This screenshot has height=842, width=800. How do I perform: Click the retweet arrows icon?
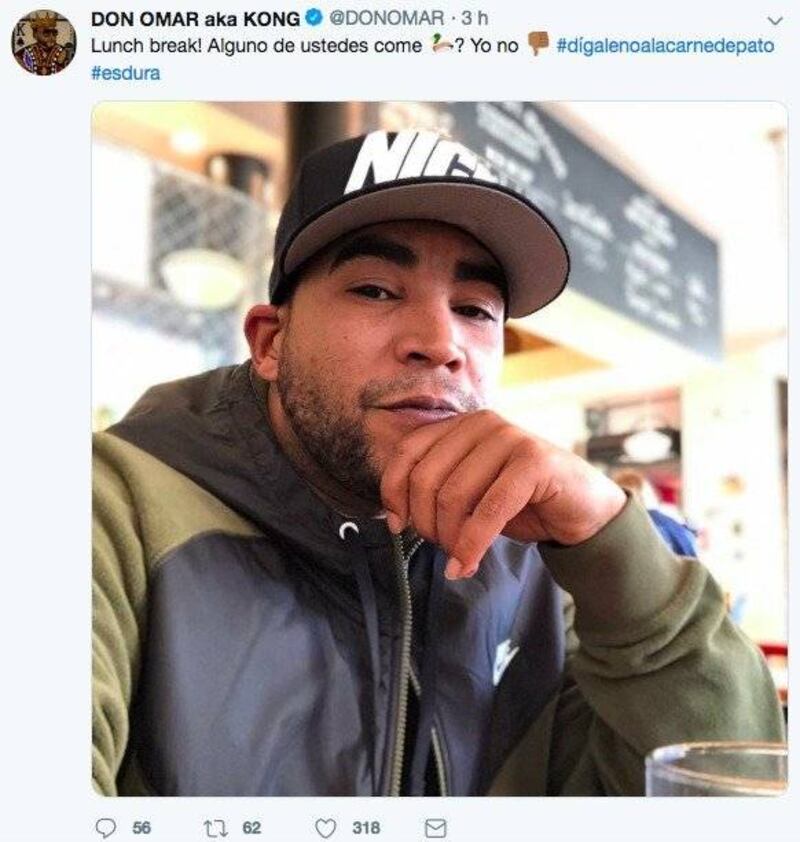[x=216, y=828]
